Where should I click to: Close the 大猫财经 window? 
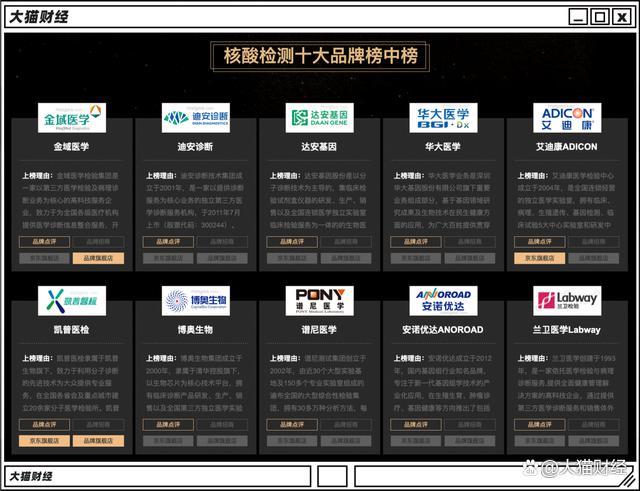pyautogui.click(x=622, y=17)
